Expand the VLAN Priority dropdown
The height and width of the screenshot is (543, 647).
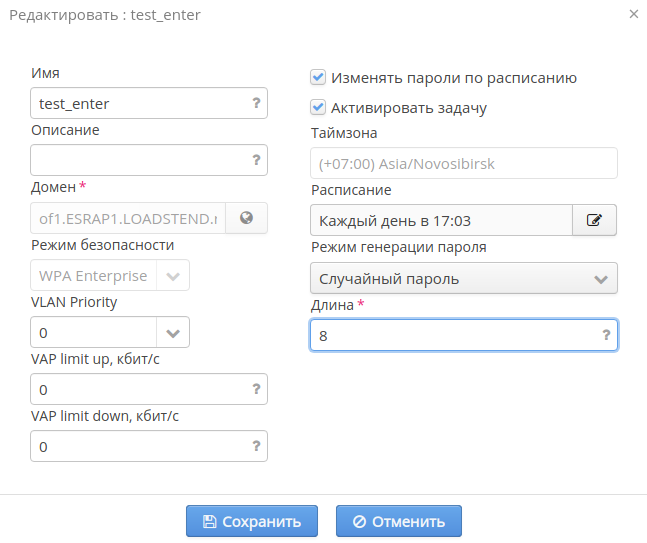point(173,333)
